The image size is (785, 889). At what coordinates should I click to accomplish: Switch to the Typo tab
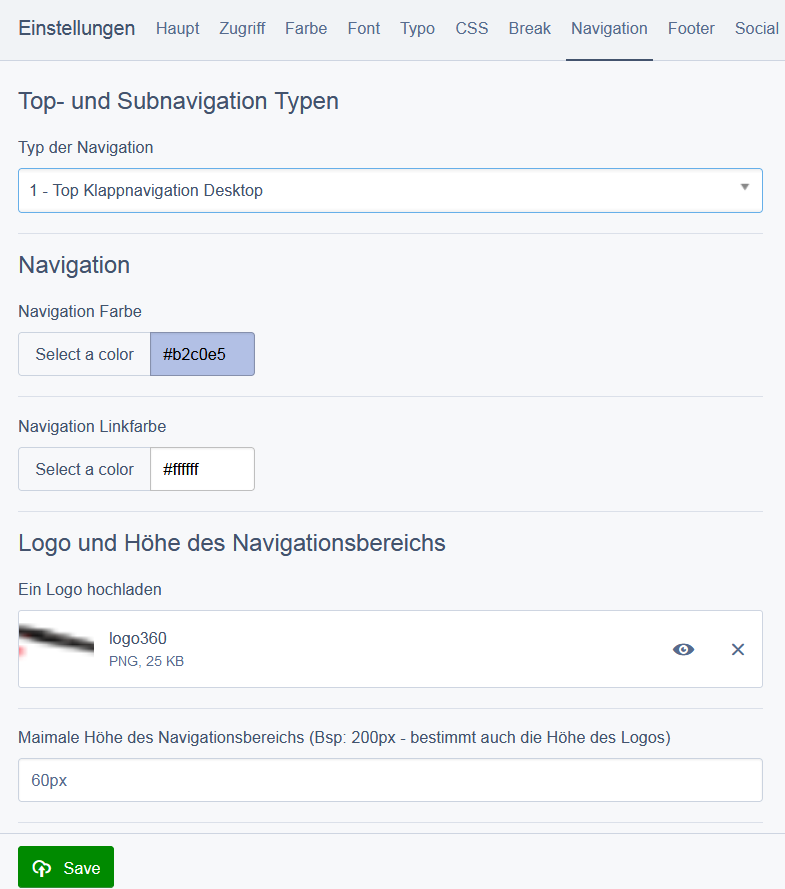point(418,28)
